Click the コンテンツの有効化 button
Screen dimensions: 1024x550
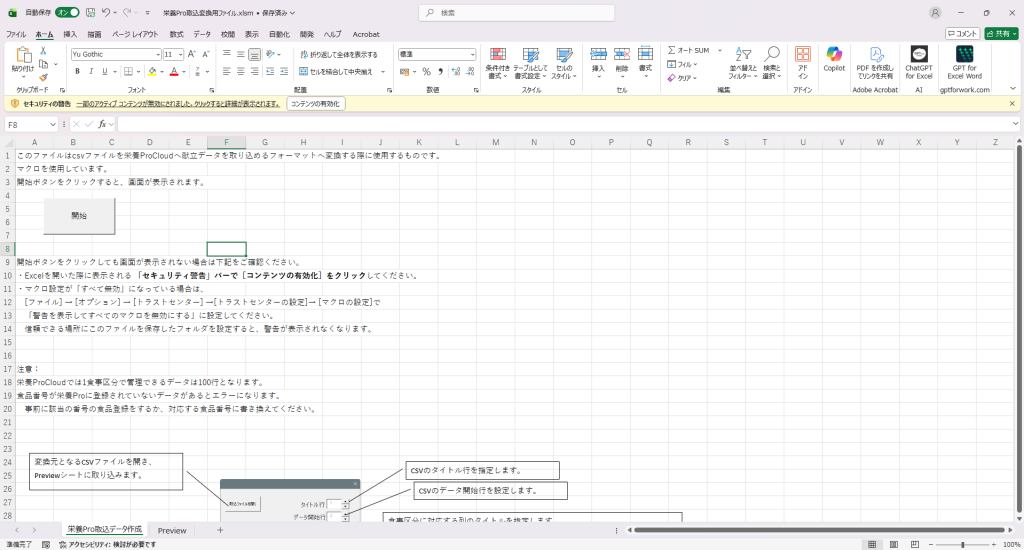coord(315,103)
